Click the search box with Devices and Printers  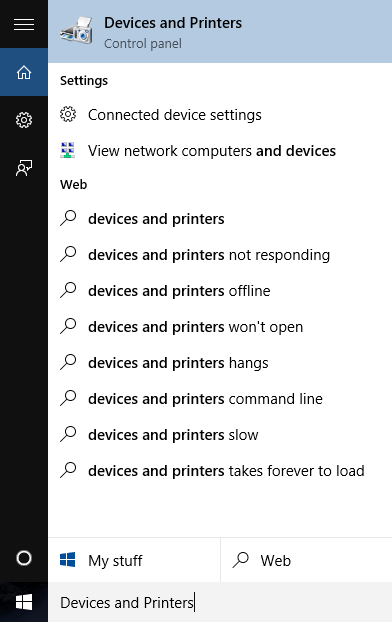pyautogui.click(x=220, y=602)
